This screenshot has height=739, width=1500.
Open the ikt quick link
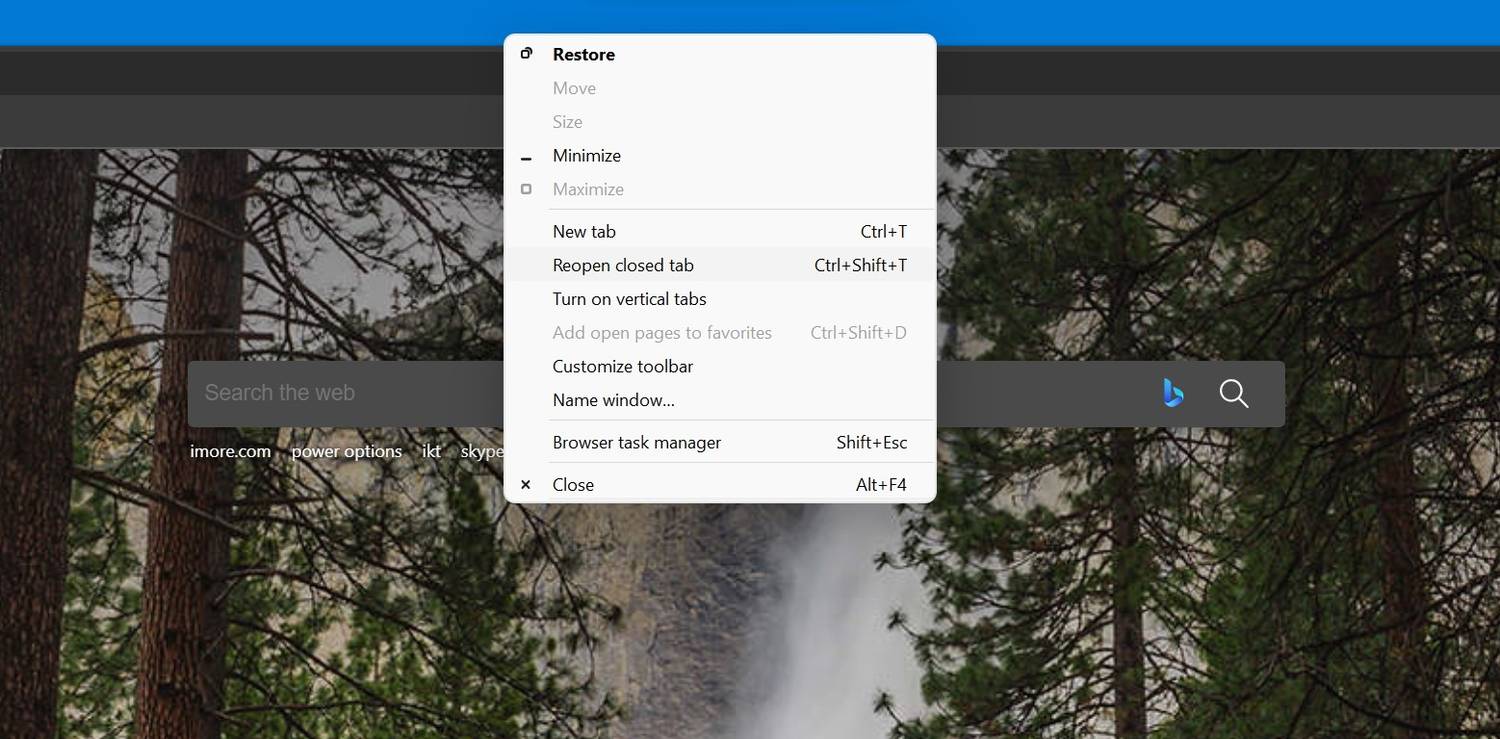tap(430, 451)
